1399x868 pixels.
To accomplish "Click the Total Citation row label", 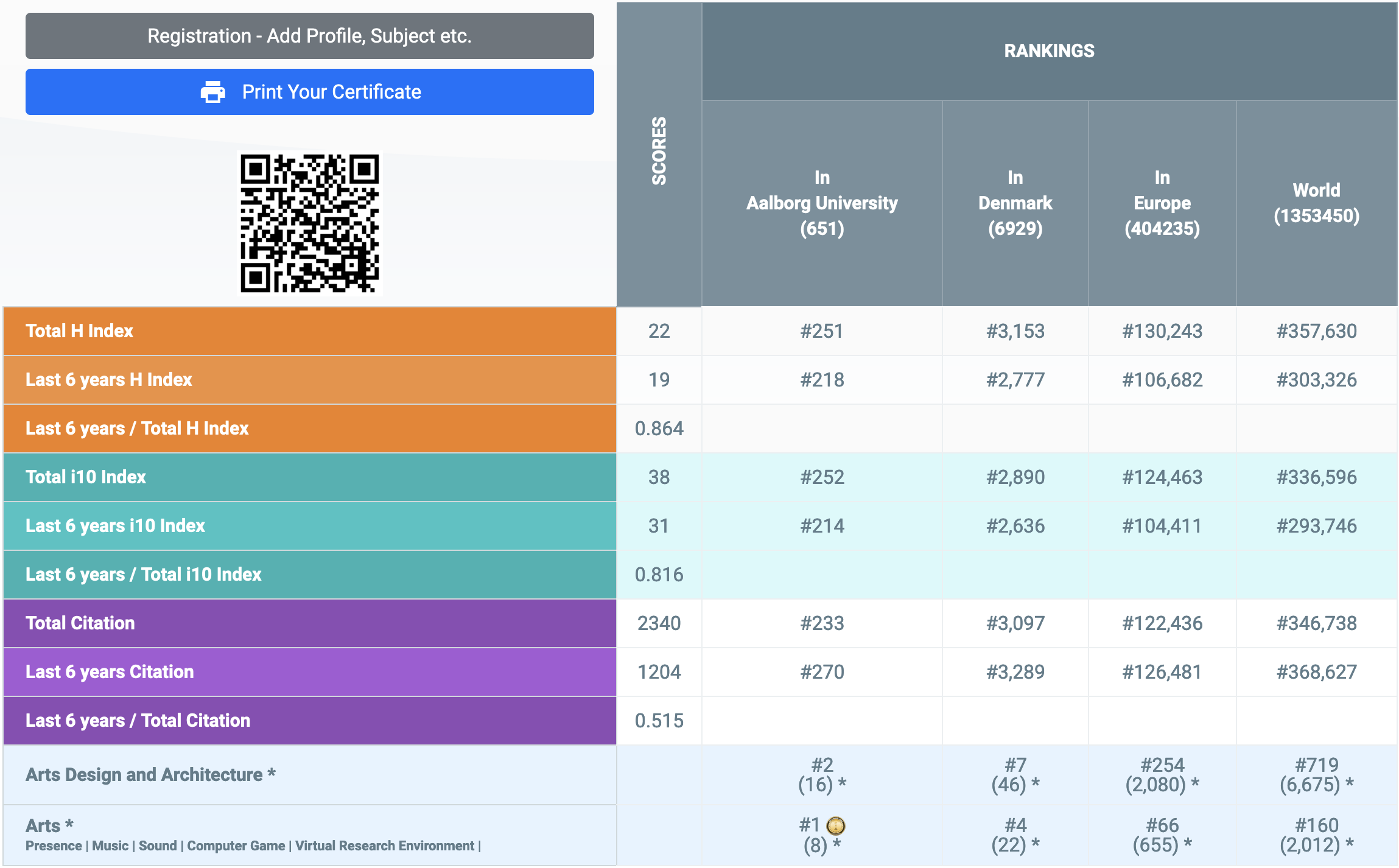I will [x=80, y=623].
